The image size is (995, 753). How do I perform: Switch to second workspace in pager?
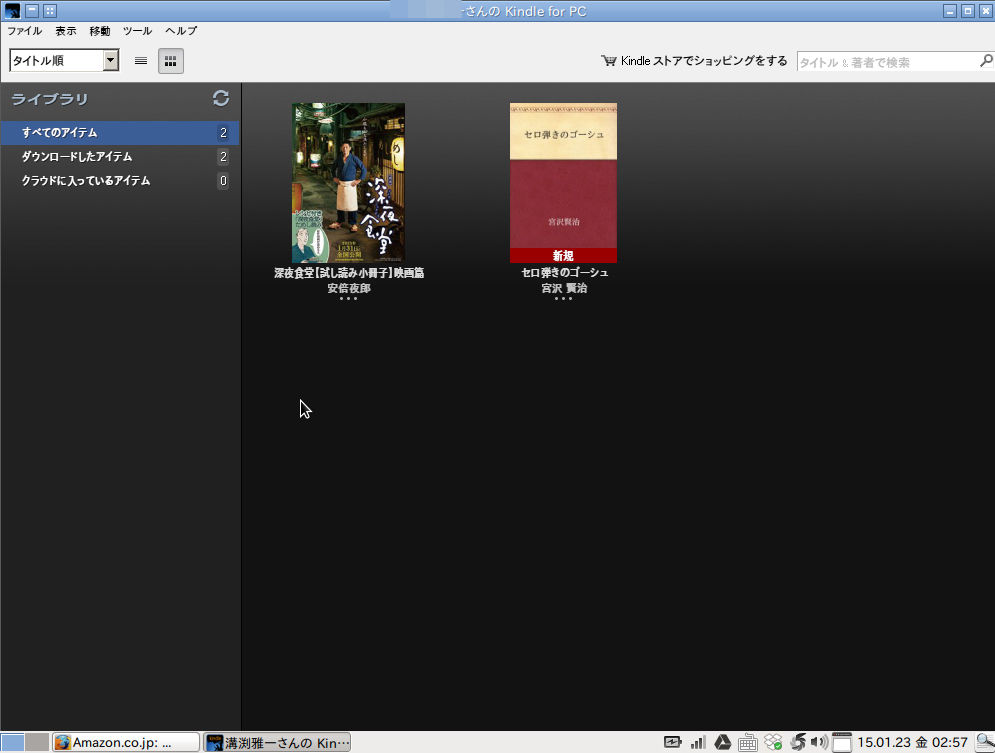37,742
